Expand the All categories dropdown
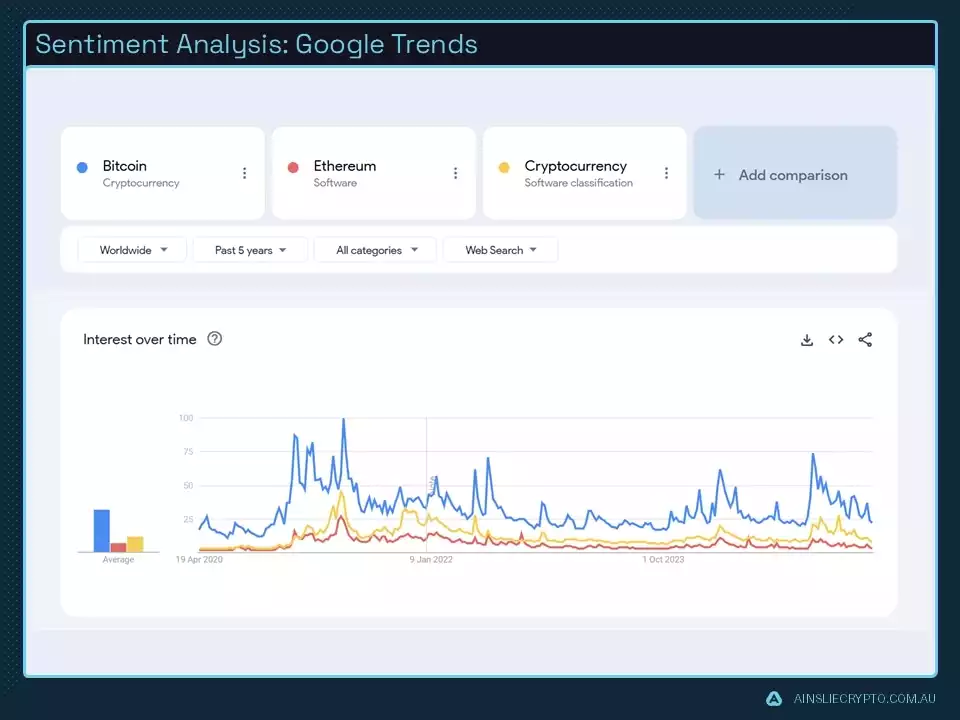 point(375,250)
